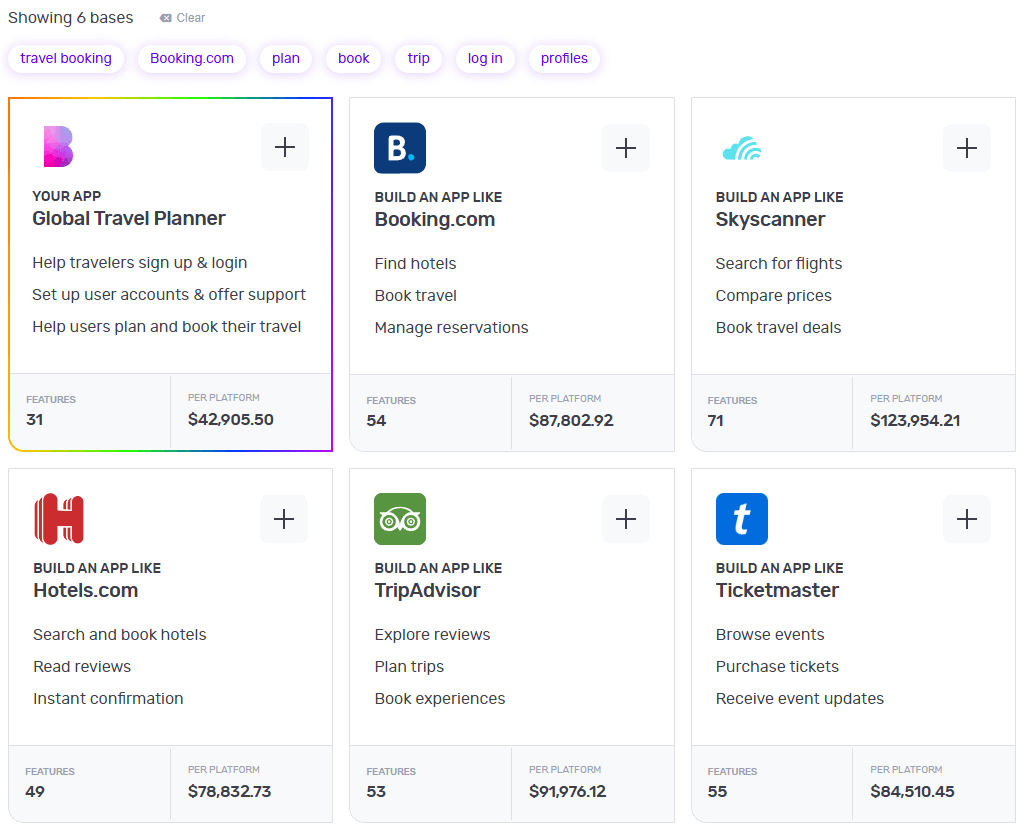Click the Skyscanner cloud logo
This screenshot has width=1029, height=832.
pos(742,149)
